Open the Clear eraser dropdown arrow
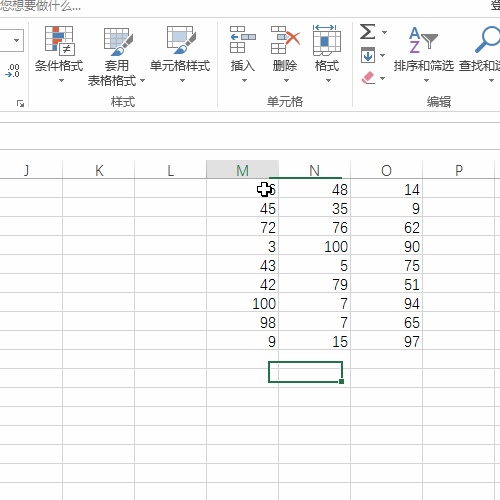 382,78
